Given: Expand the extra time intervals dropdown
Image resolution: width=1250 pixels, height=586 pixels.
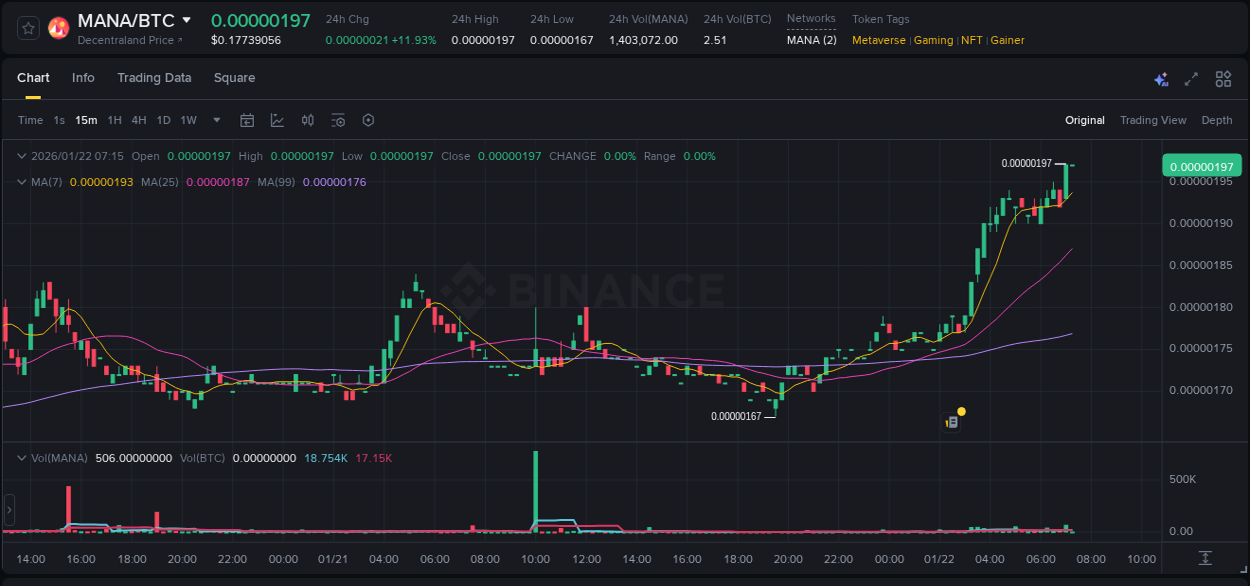Looking at the screenshot, I should tap(216, 120).
